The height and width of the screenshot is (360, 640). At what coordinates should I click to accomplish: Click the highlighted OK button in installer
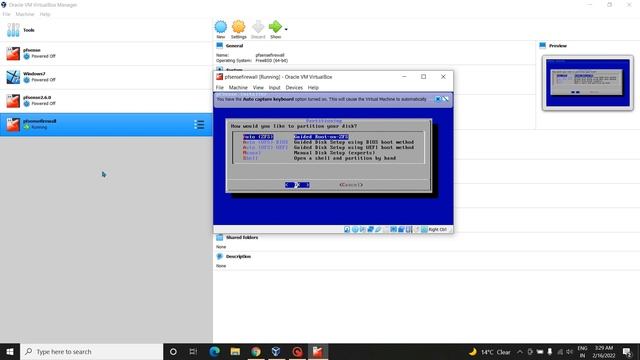pos(297,185)
